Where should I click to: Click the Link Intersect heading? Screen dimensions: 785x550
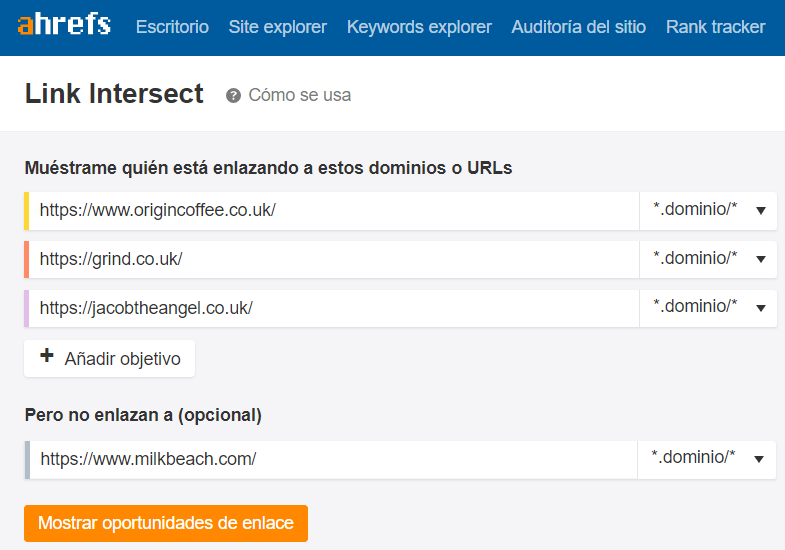(114, 94)
